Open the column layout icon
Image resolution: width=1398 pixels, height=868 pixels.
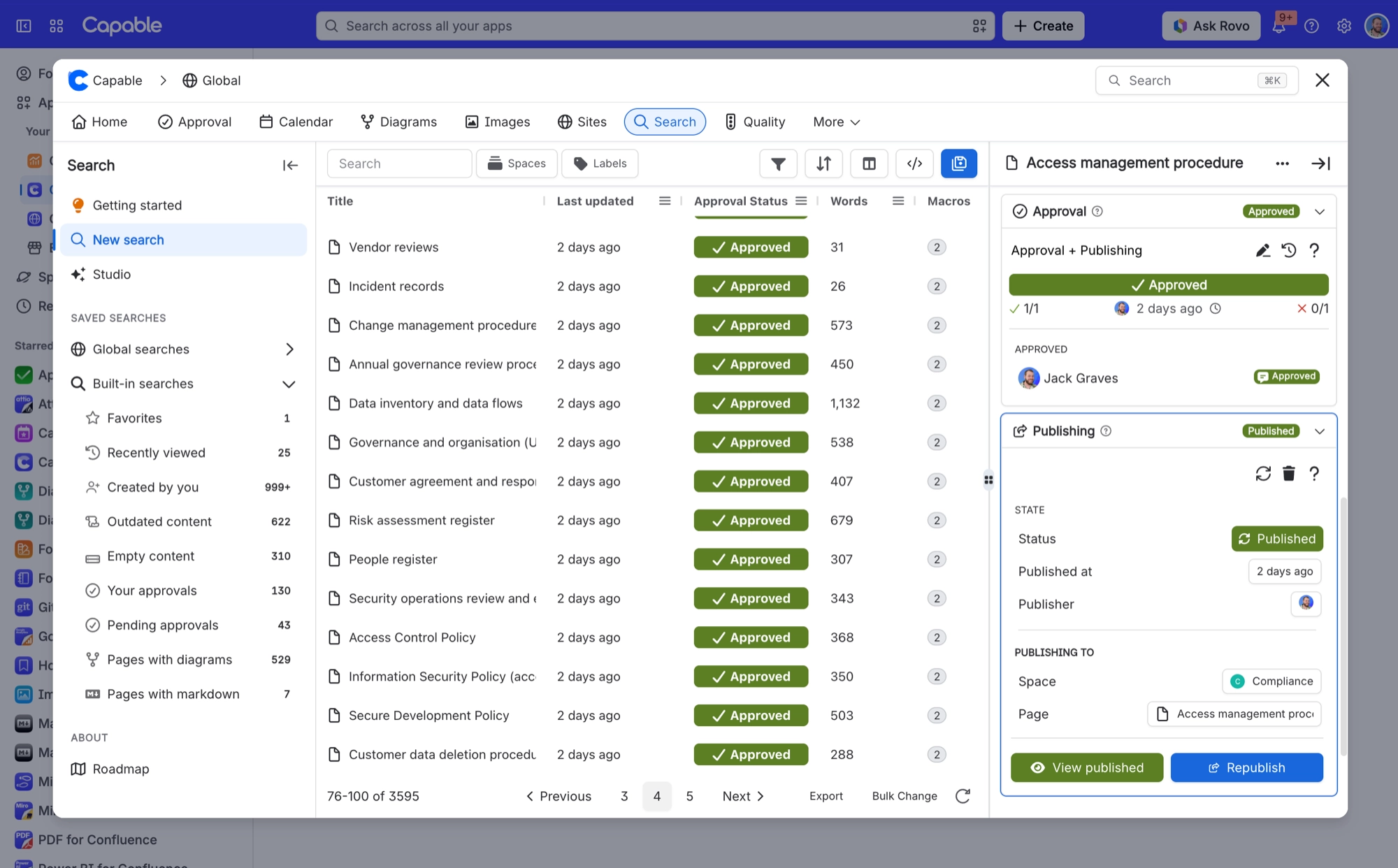(x=869, y=164)
